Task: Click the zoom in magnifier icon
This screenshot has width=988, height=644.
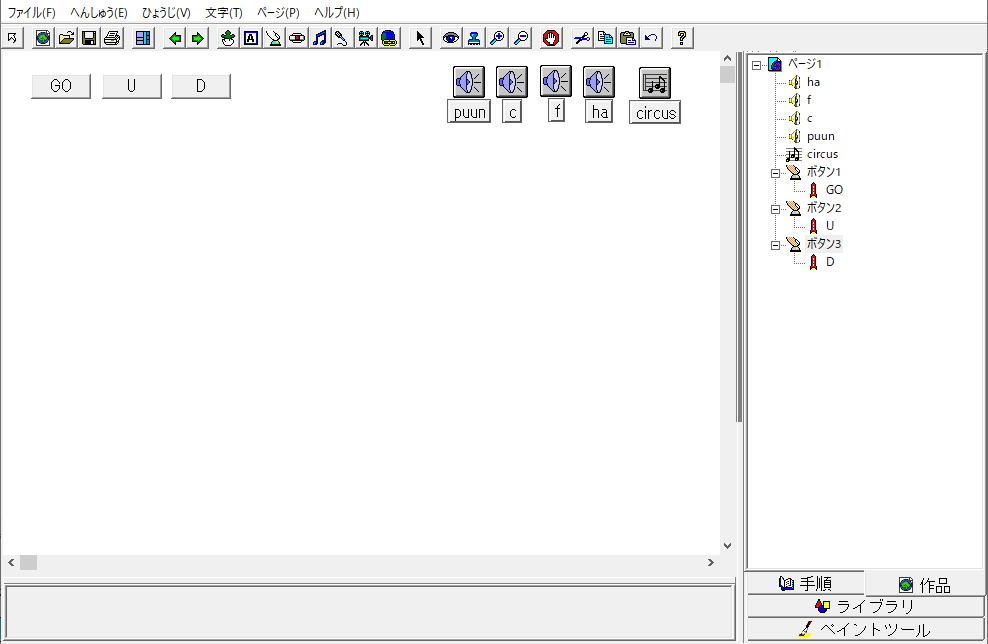Action: click(497, 38)
